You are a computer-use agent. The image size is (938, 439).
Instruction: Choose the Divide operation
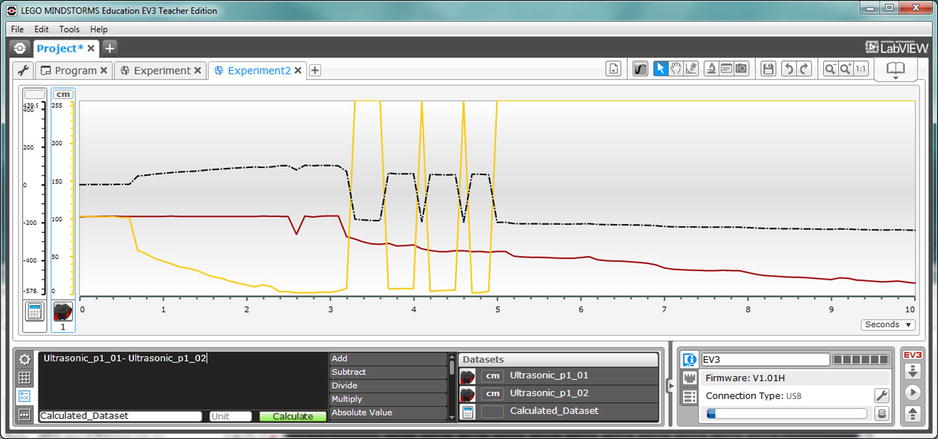[x=388, y=386]
